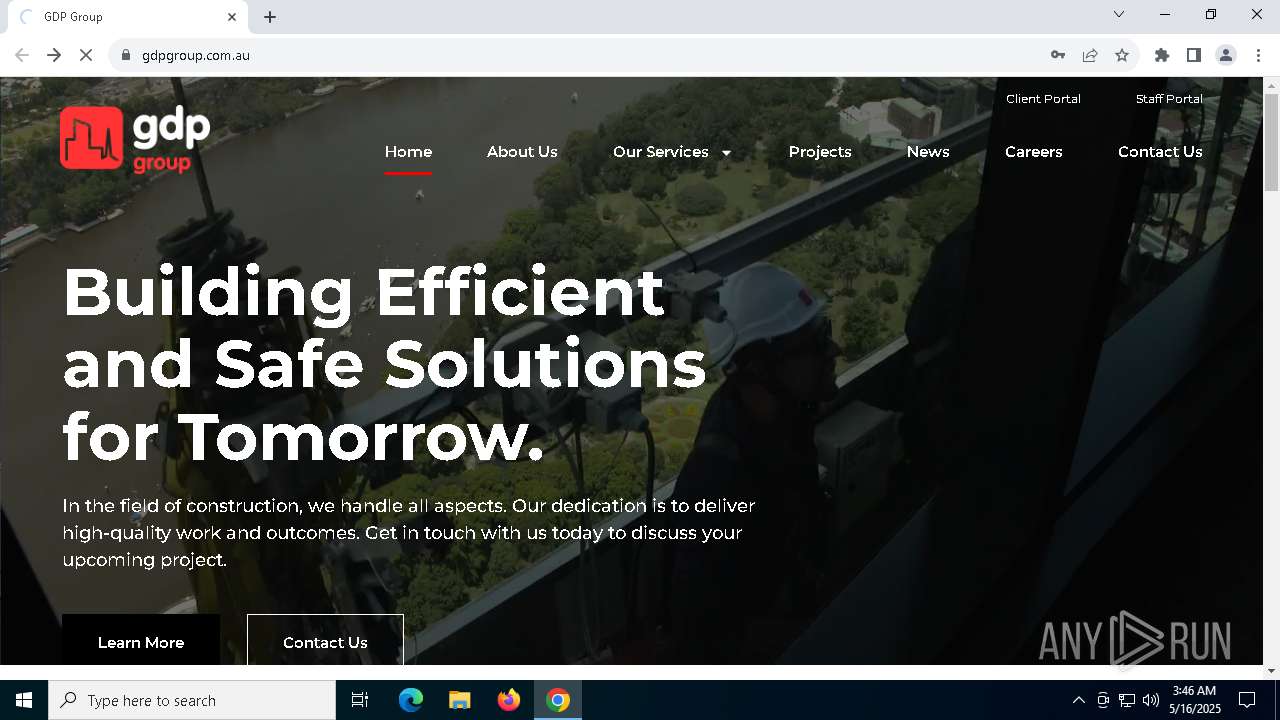Click the browser back arrow

pos(22,55)
